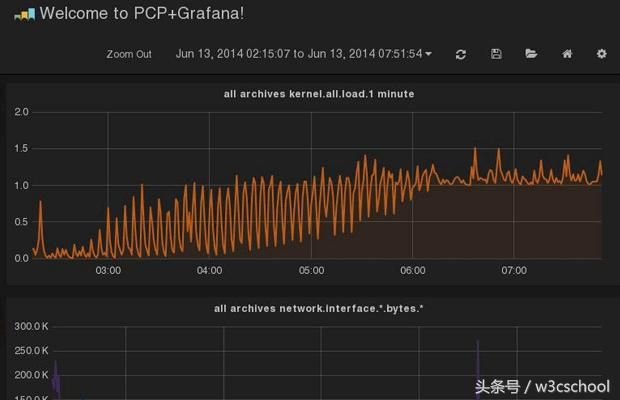This screenshot has height=400, width=620.
Task: Click the 07:00 x-axis label on load graph
Action: point(514,270)
